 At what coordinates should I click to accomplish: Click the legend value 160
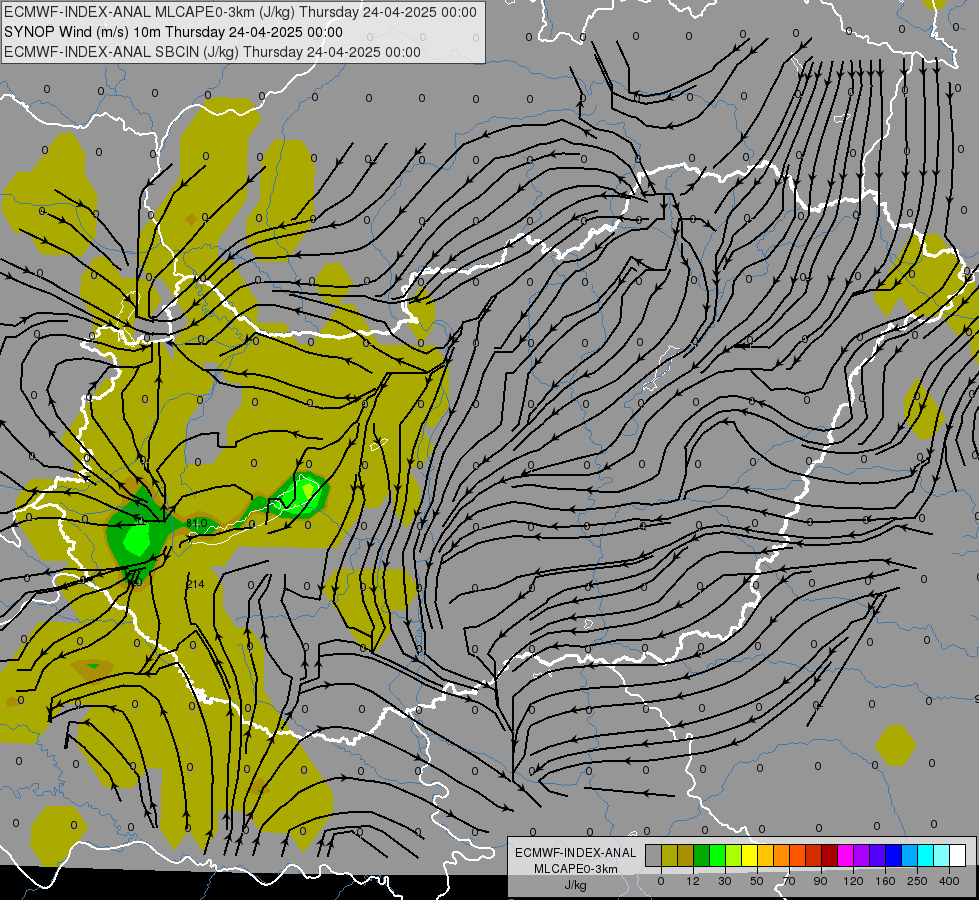click(885, 881)
